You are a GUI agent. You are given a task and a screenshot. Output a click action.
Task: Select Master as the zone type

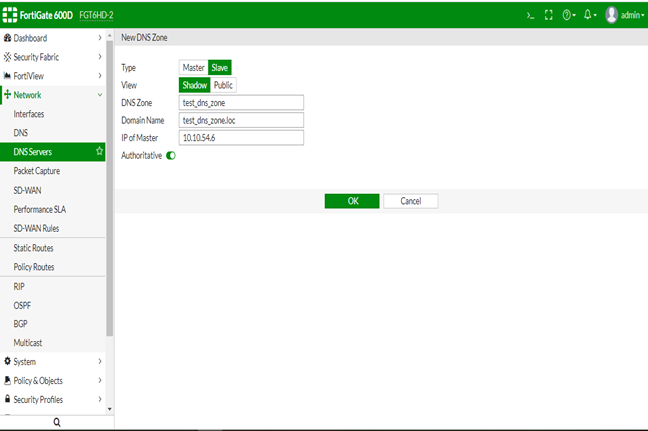tap(193, 68)
